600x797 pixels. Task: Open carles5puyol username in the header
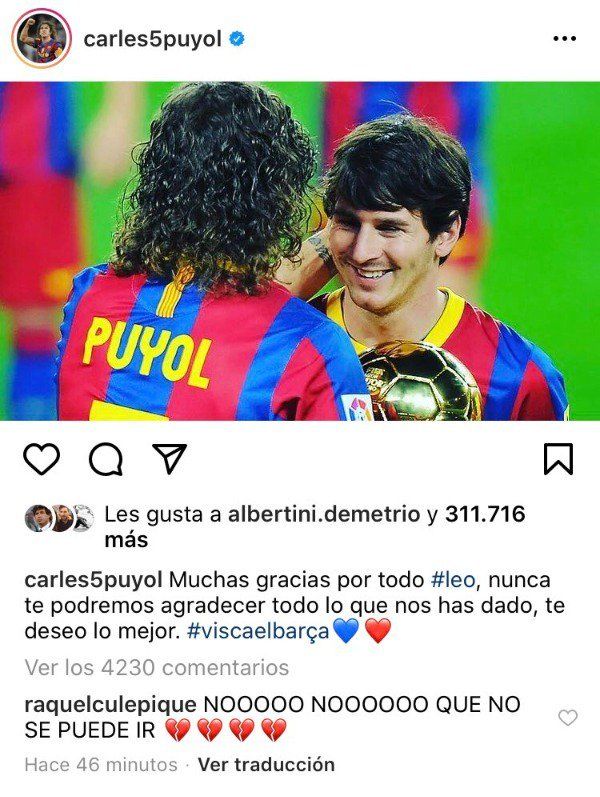click(x=153, y=39)
